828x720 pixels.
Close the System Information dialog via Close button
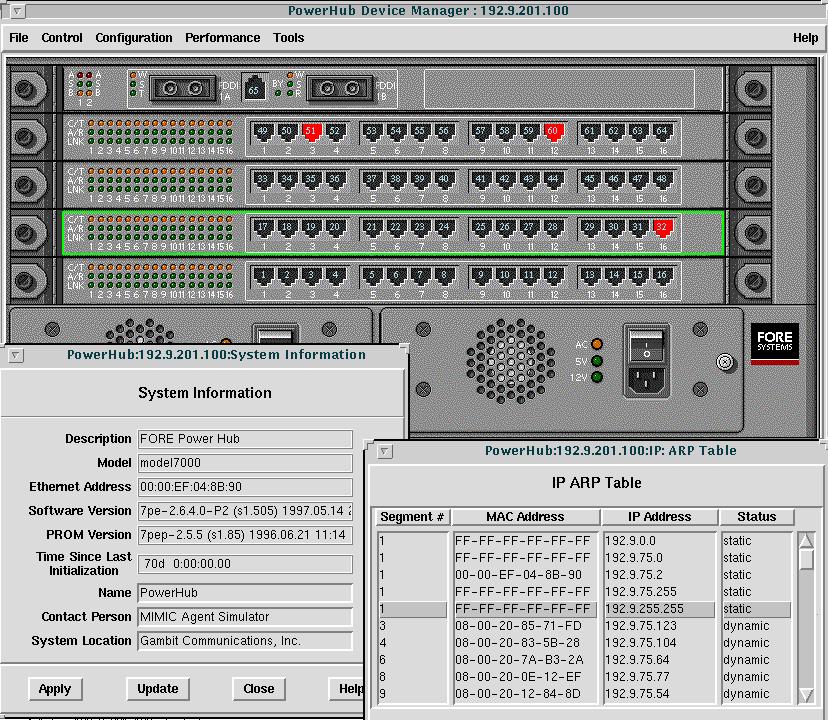(x=259, y=689)
